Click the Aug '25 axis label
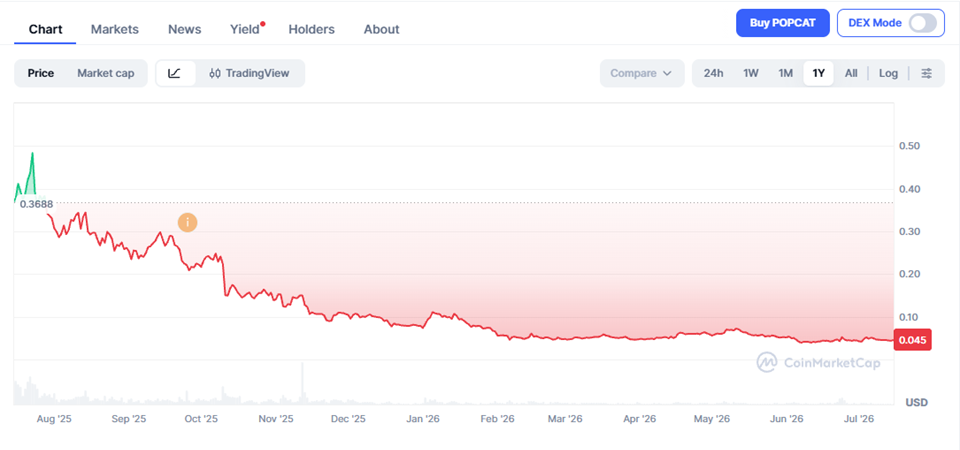This screenshot has width=960, height=450. click(x=54, y=419)
